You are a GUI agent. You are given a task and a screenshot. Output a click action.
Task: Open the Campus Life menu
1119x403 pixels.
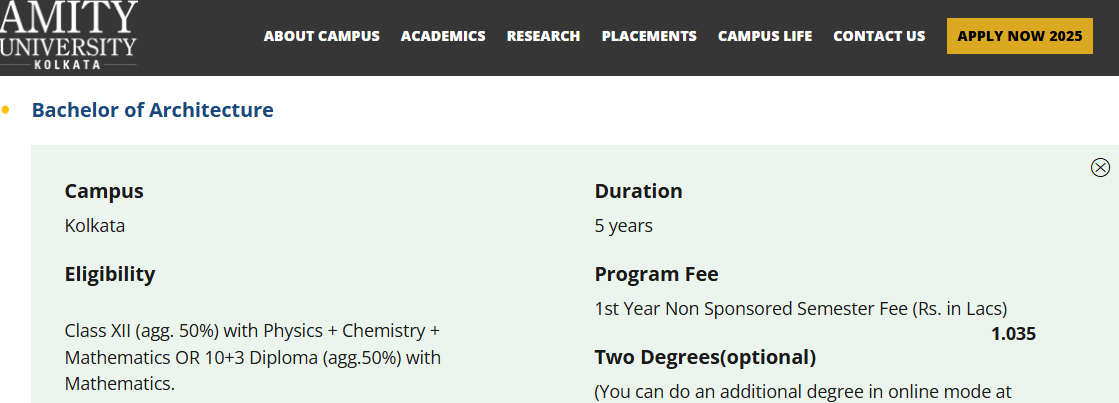pos(765,36)
